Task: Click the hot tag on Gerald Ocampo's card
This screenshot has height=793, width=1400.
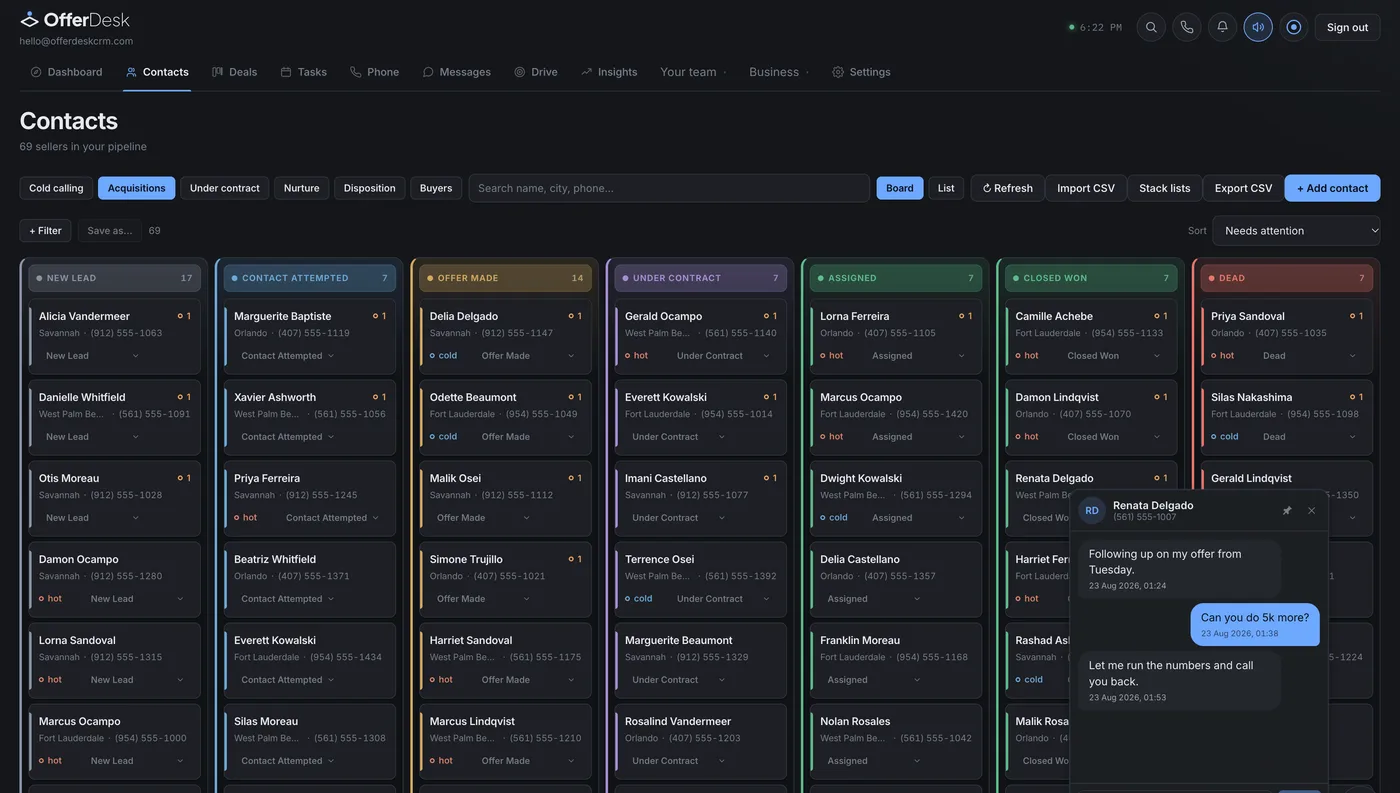Action: point(637,356)
